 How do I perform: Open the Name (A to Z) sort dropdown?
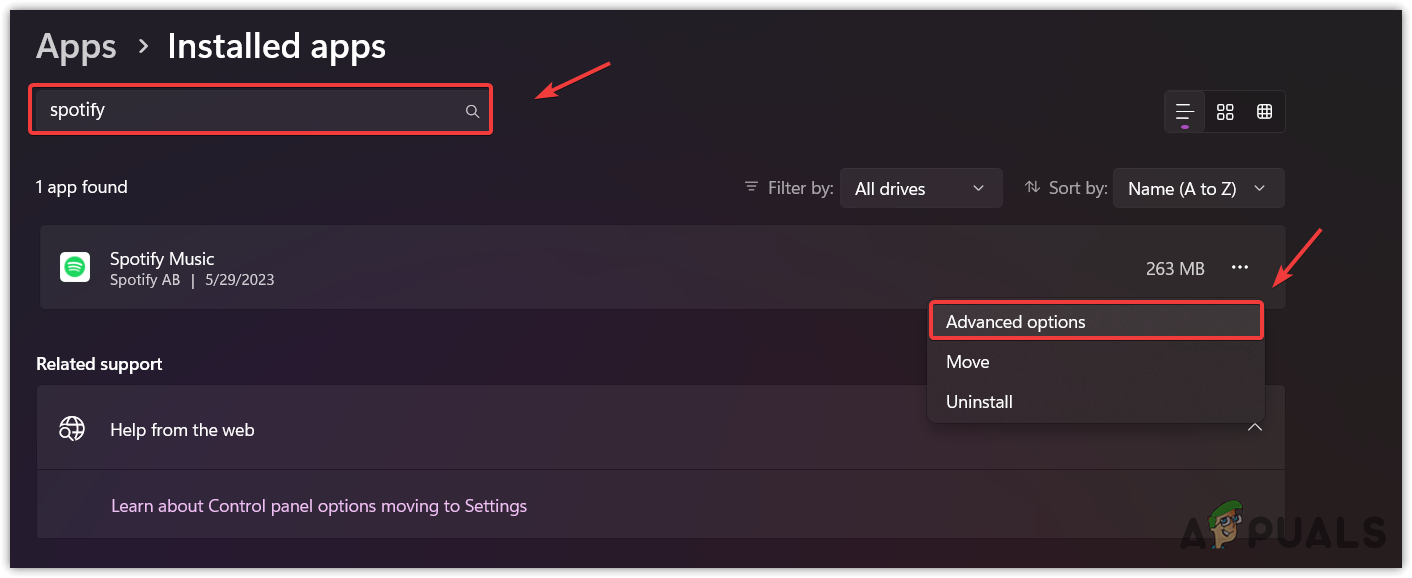point(1197,188)
